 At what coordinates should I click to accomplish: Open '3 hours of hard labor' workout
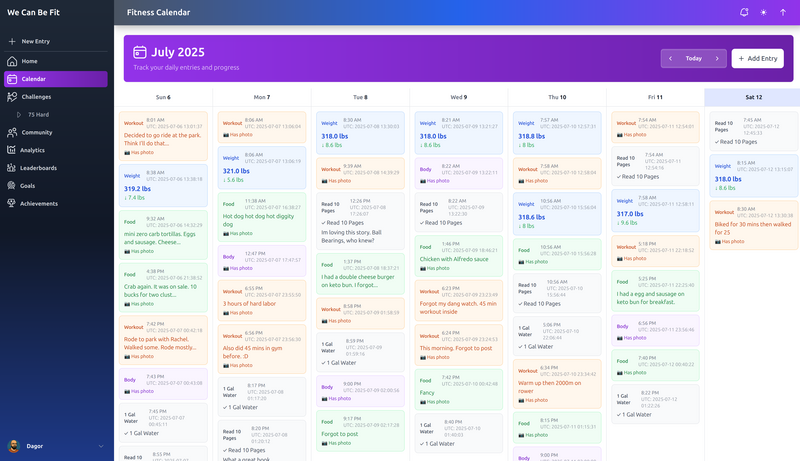click(x=262, y=300)
